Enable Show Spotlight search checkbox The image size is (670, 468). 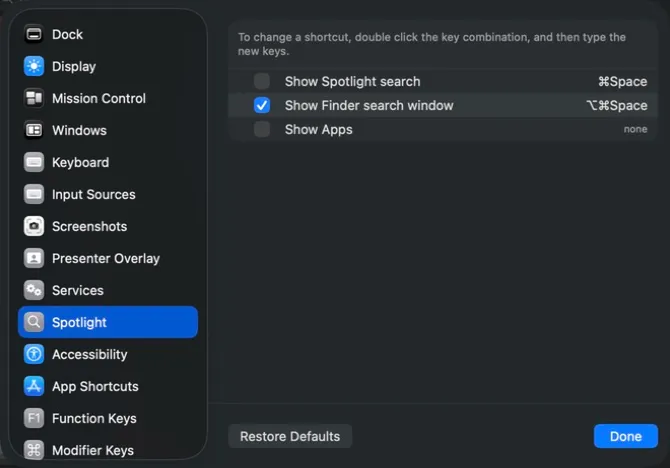click(262, 81)
